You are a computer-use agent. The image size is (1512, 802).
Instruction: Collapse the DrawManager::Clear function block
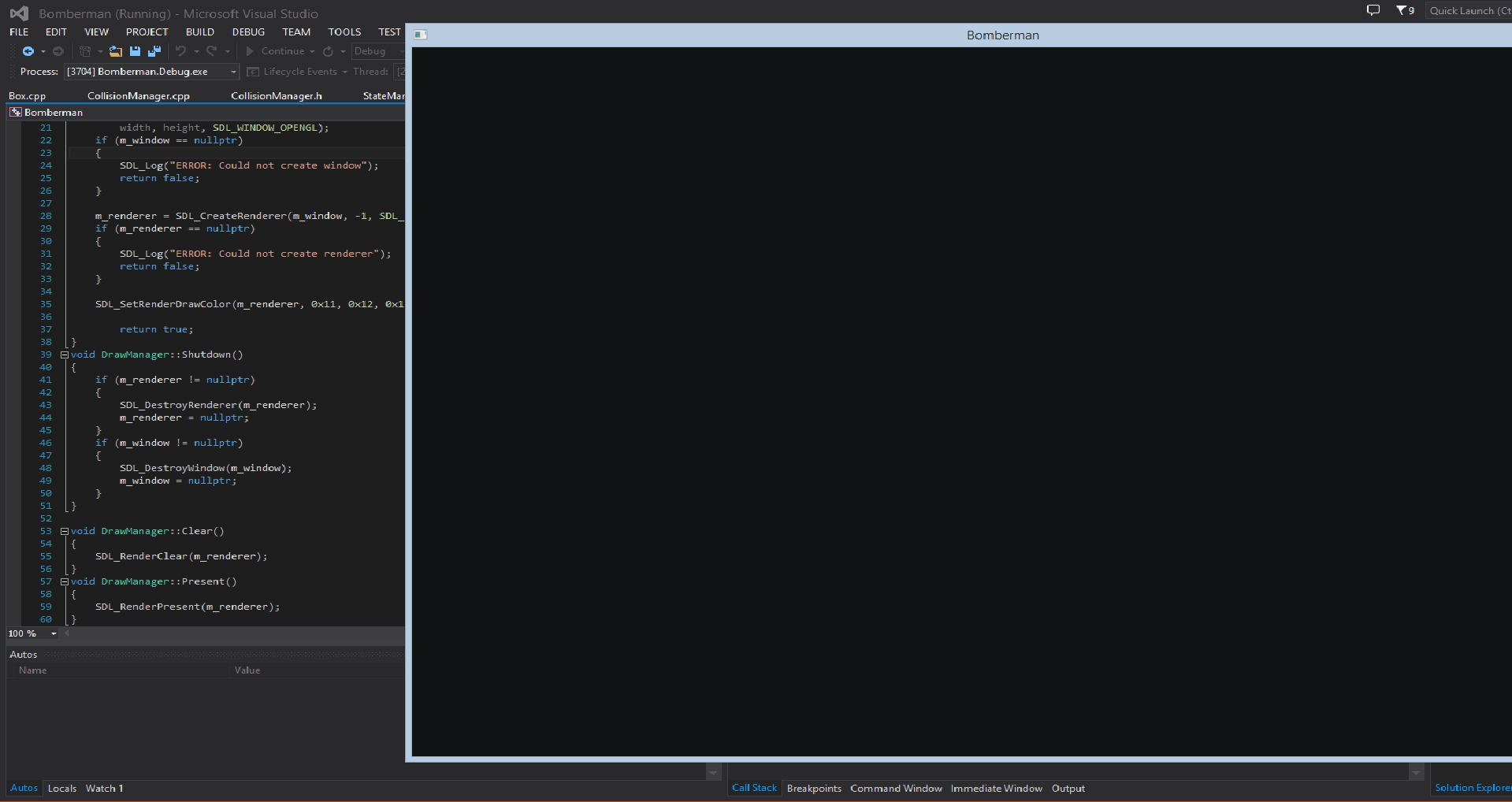pyautogui.click(x=65, y=531)
